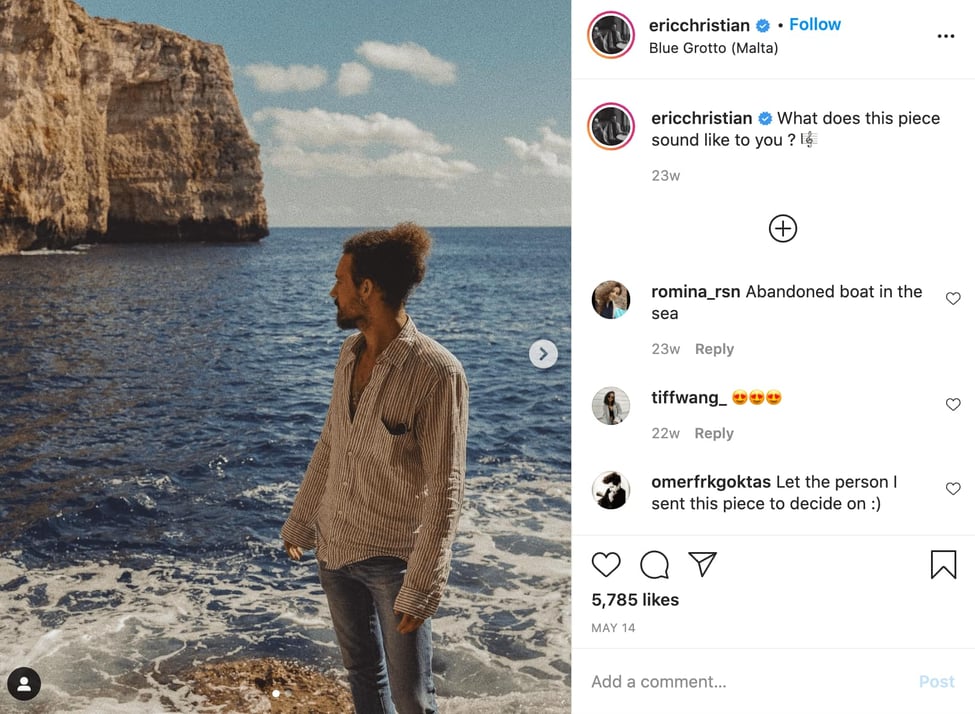View the 5,785 likes list
The height and width of the screenshot is (714, 975).
[x=635, y=600]
